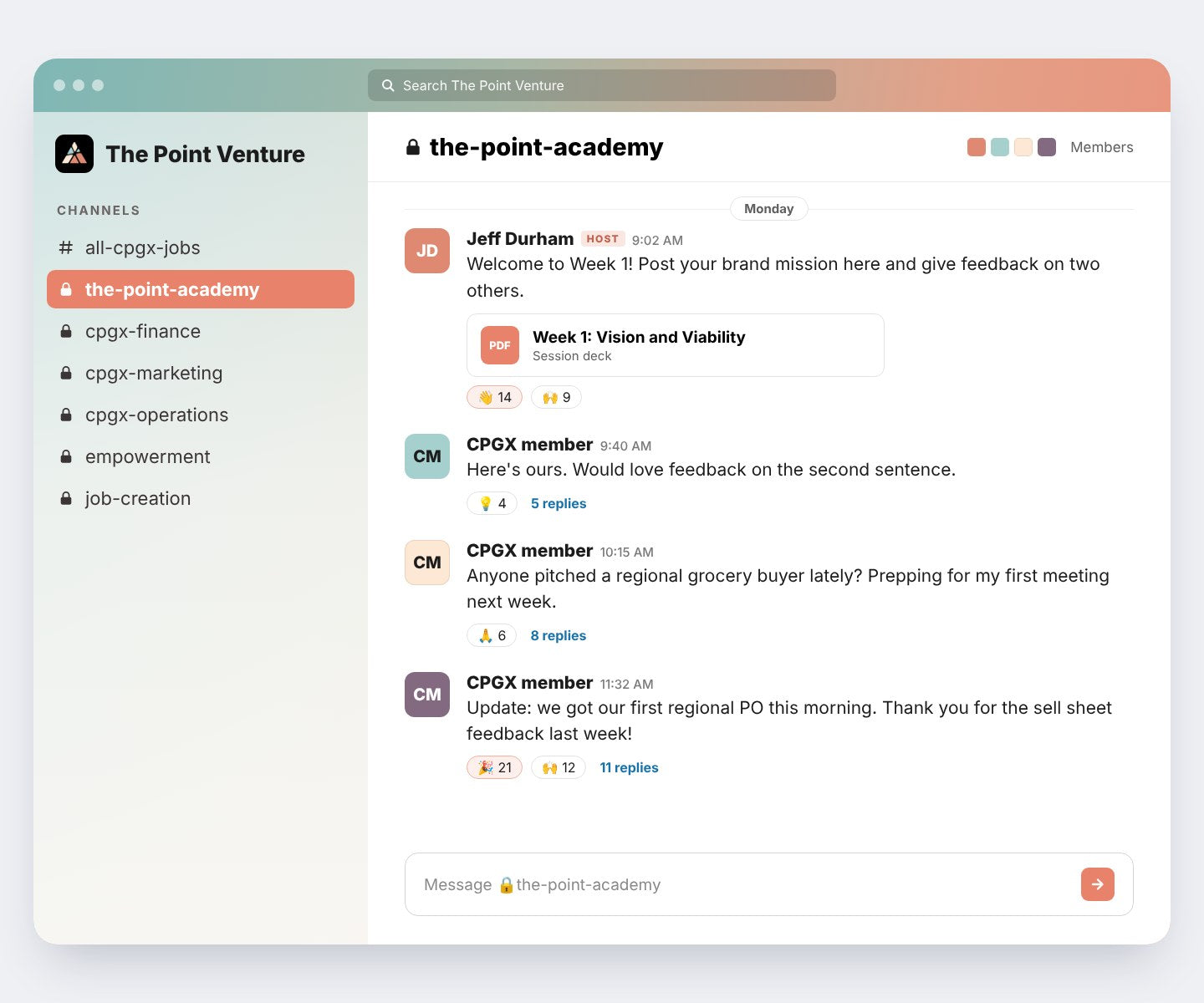Click the purple CM avatar
1204x1003 pixels.
(427, 695)
